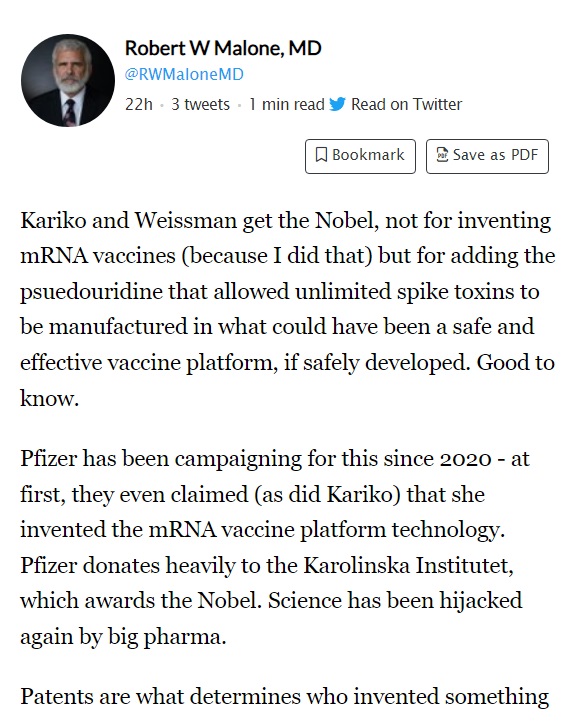Click the Twitter bird icon
Screen dimensions: 588x722
click(338, 104)
